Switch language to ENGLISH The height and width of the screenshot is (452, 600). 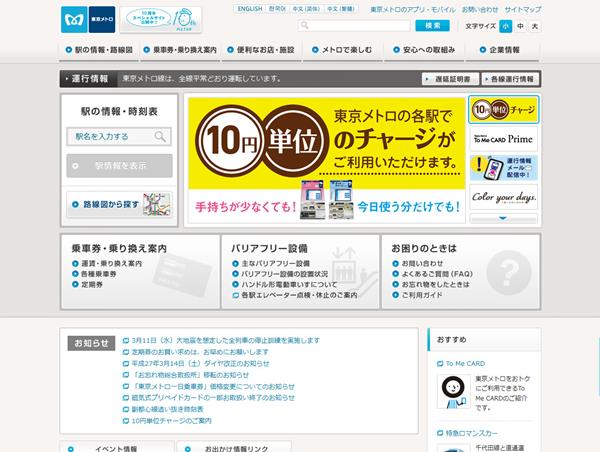tap(250, 9)
